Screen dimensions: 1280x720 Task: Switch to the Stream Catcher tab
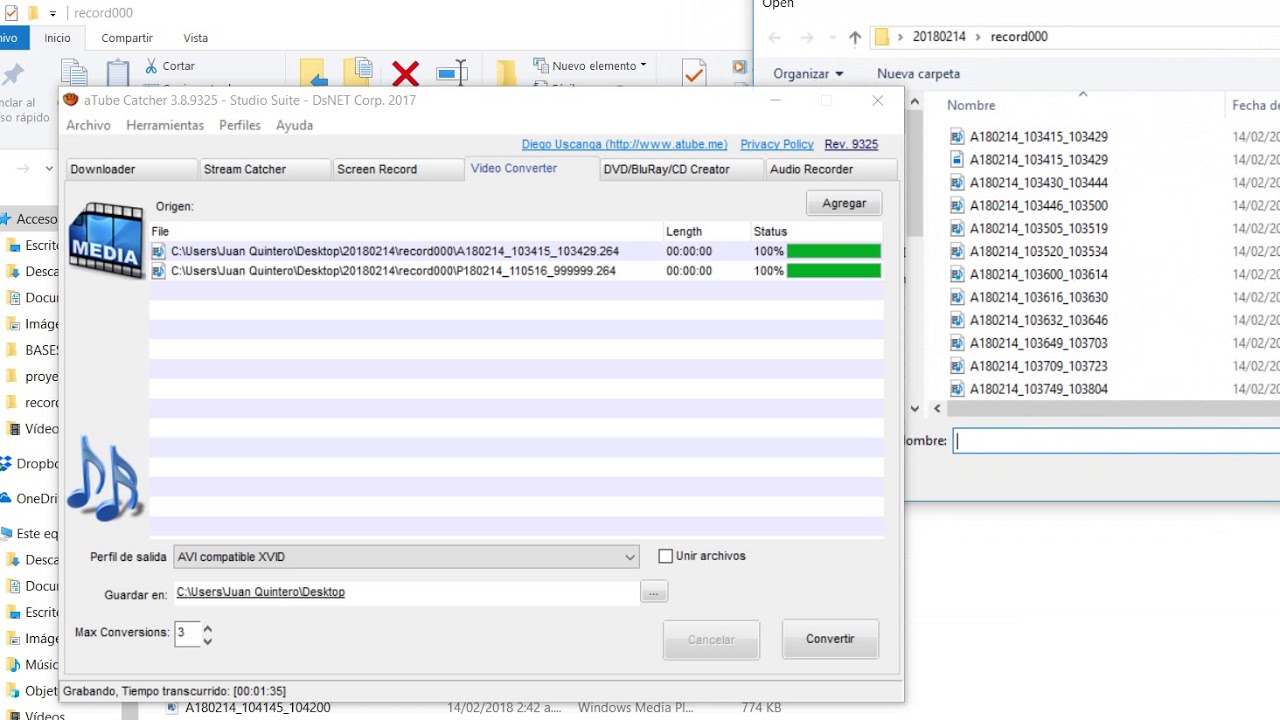265,170
